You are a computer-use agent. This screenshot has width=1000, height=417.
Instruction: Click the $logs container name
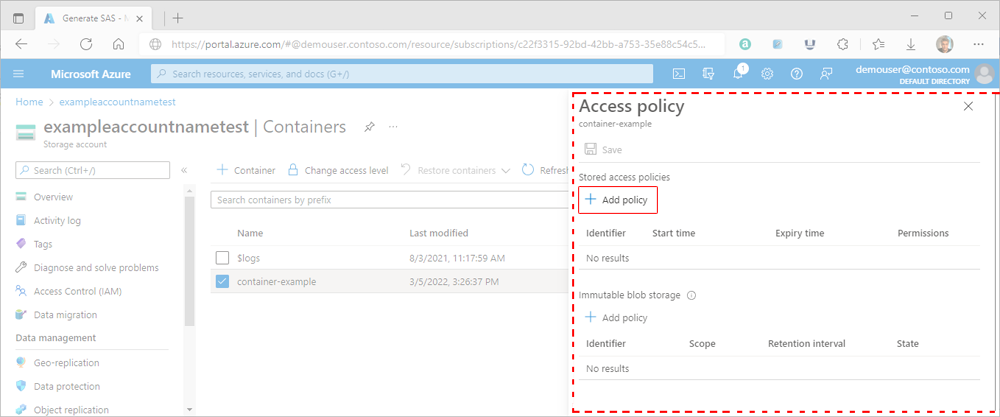click(x=249, y=258)
